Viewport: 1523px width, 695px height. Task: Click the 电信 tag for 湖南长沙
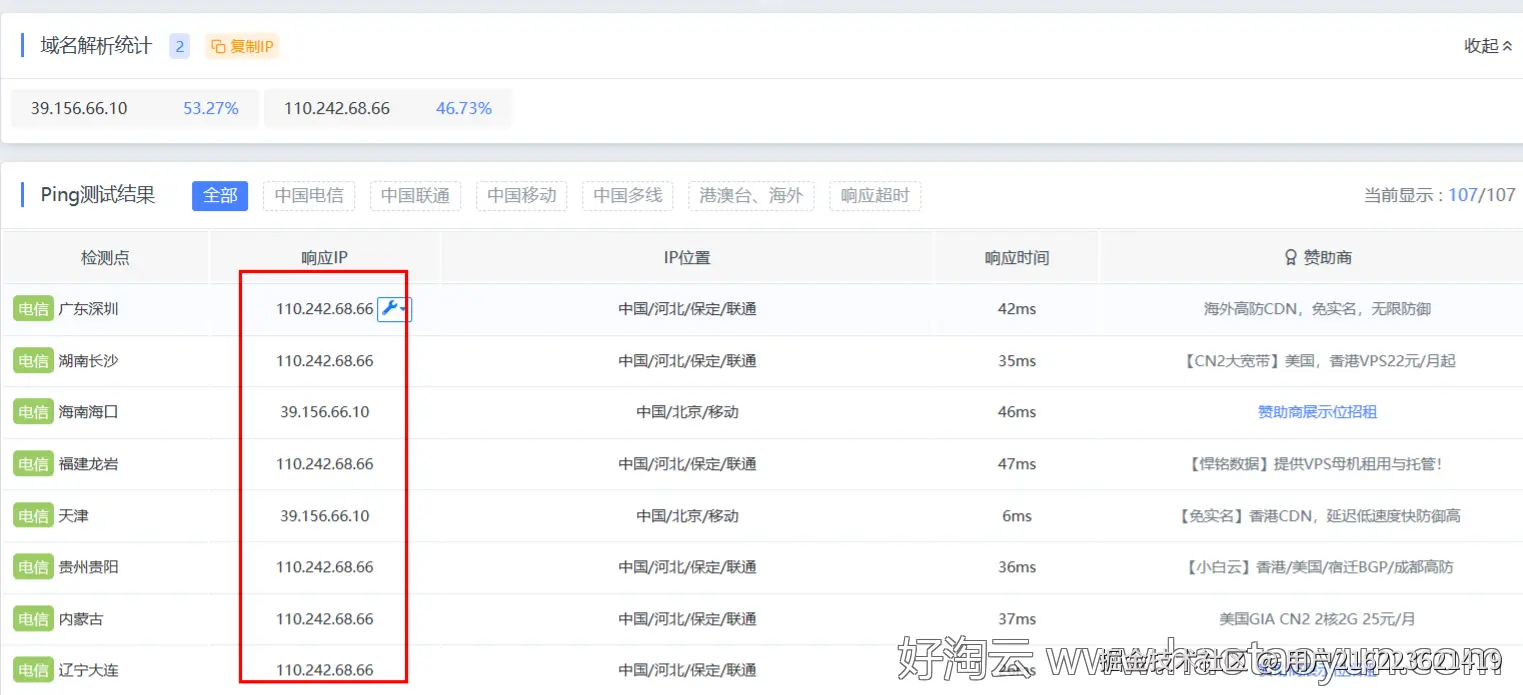33,360
